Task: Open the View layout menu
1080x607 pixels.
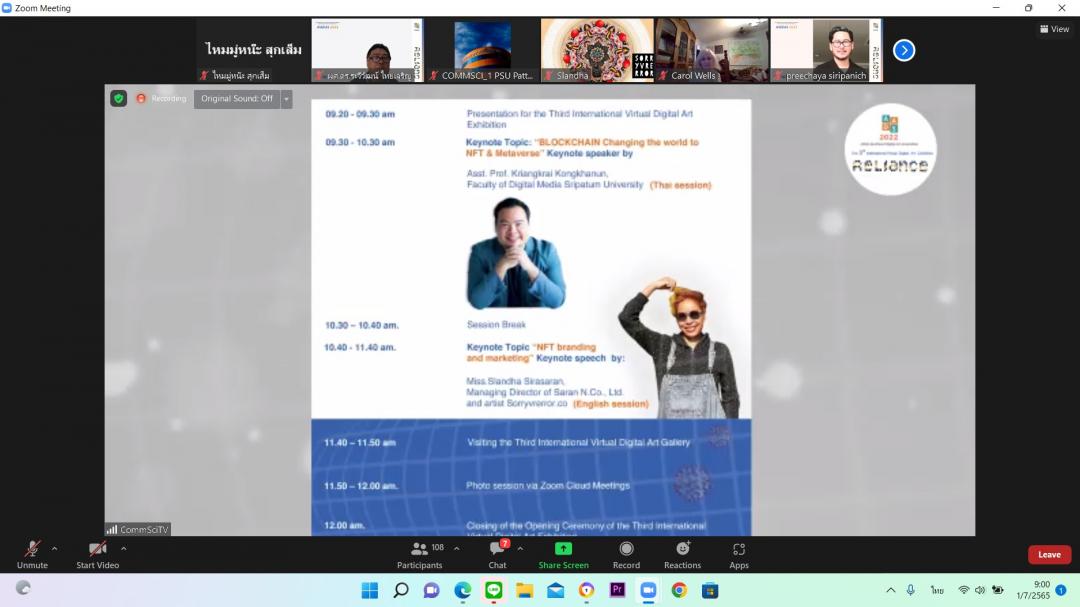Action: point(1054,29)
